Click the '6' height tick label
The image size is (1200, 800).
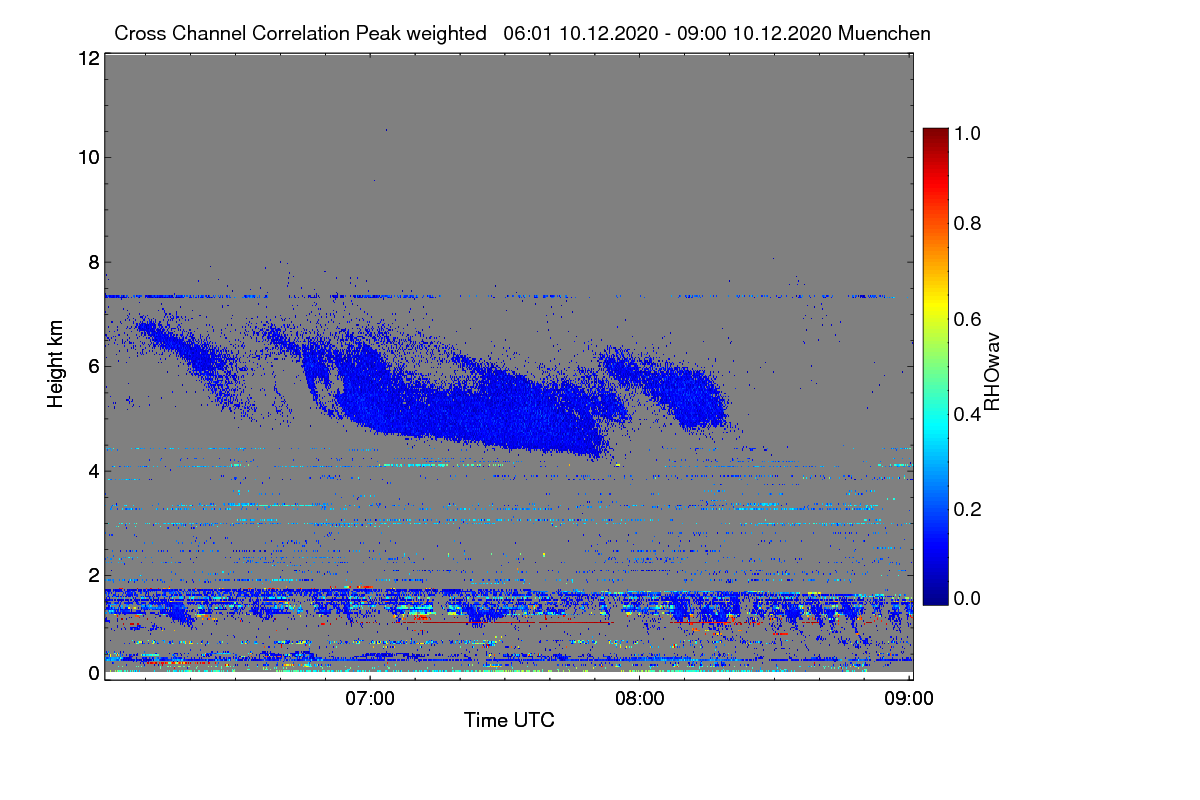pyautogui.click(x=93, y=365)
